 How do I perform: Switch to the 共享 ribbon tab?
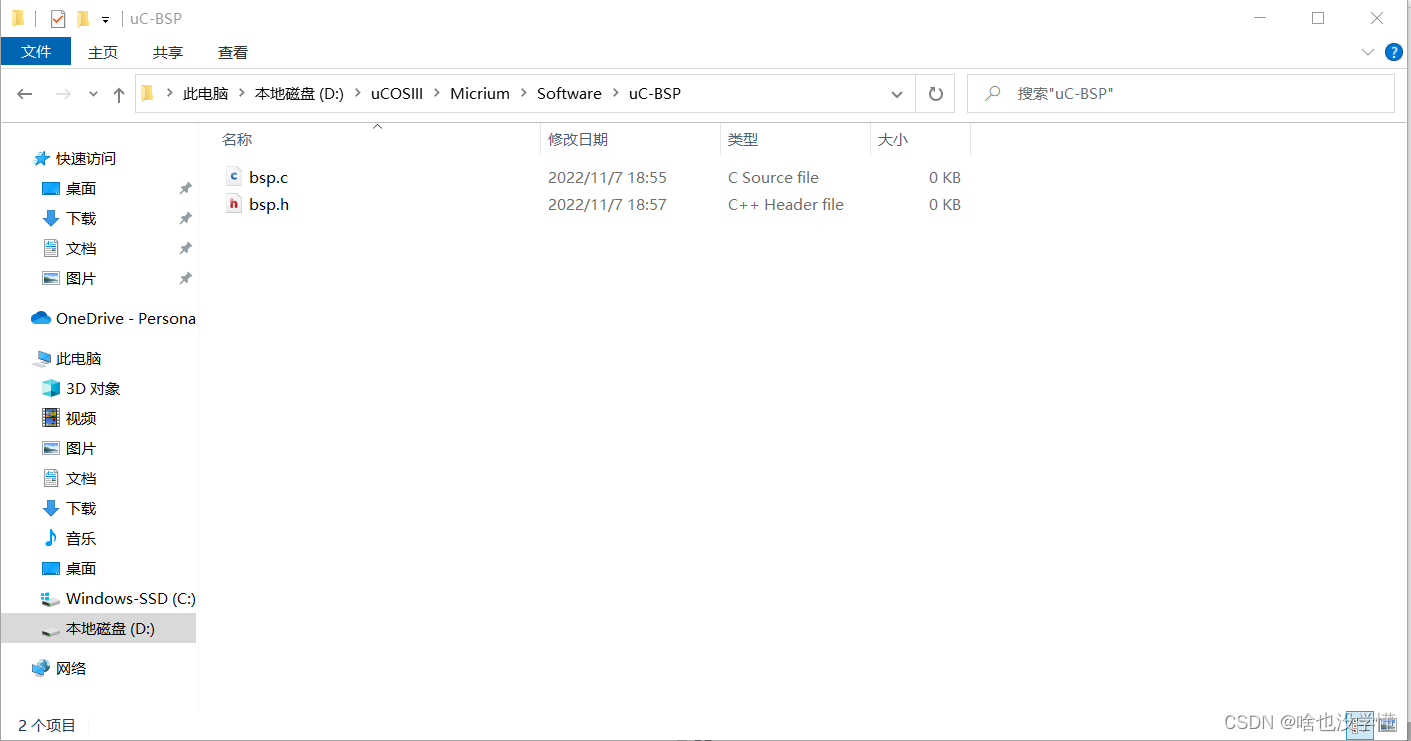(x=168, y=52)
